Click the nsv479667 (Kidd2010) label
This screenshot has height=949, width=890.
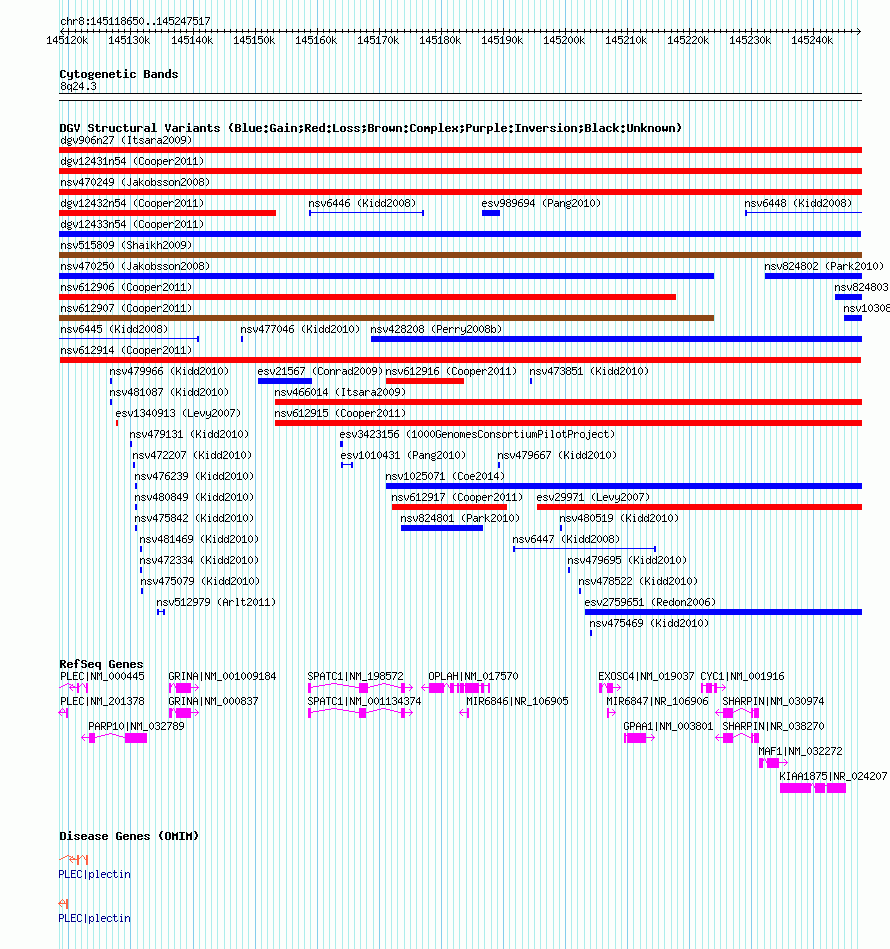[557, 455]
